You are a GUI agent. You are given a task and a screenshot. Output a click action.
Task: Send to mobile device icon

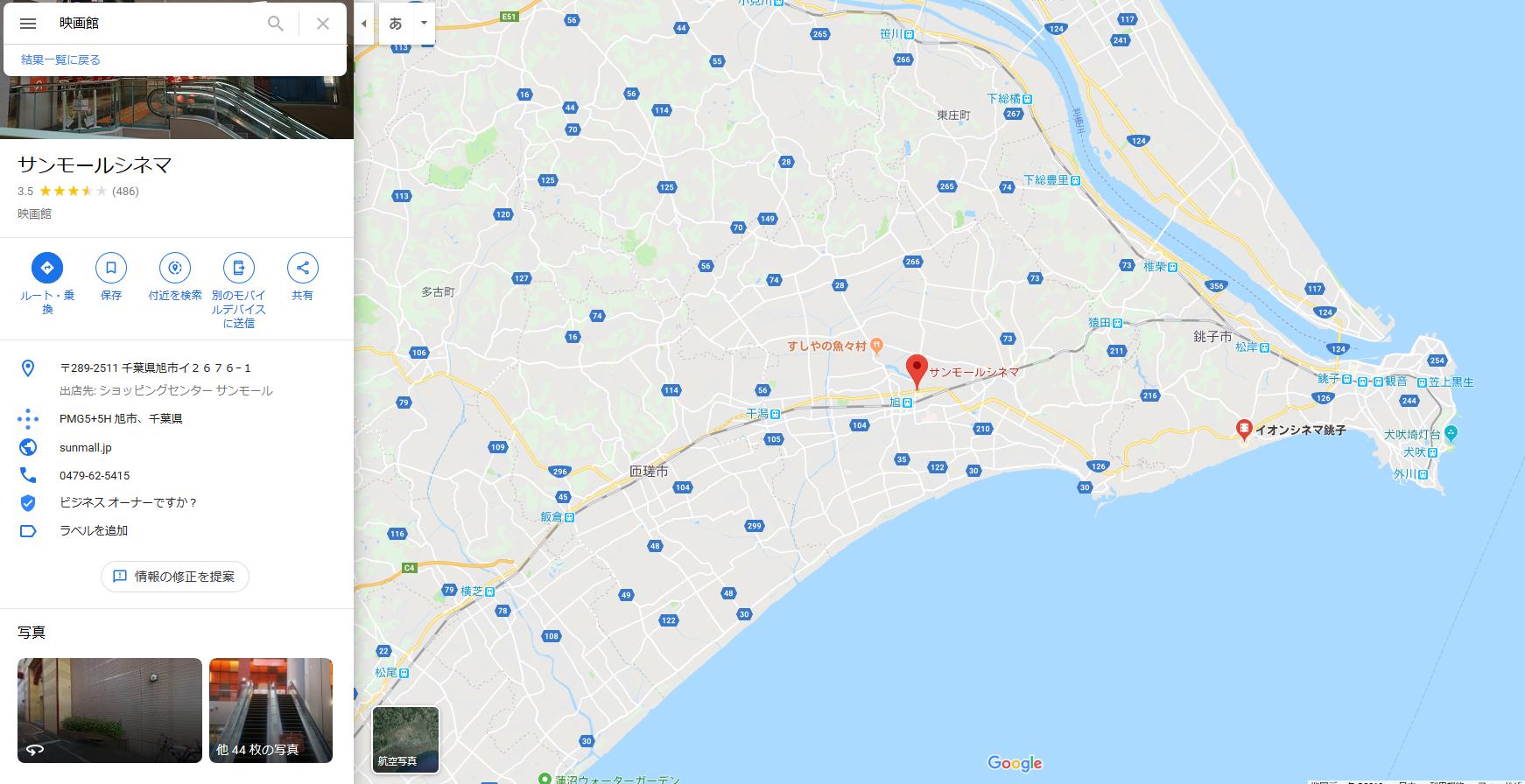(238, 268)
